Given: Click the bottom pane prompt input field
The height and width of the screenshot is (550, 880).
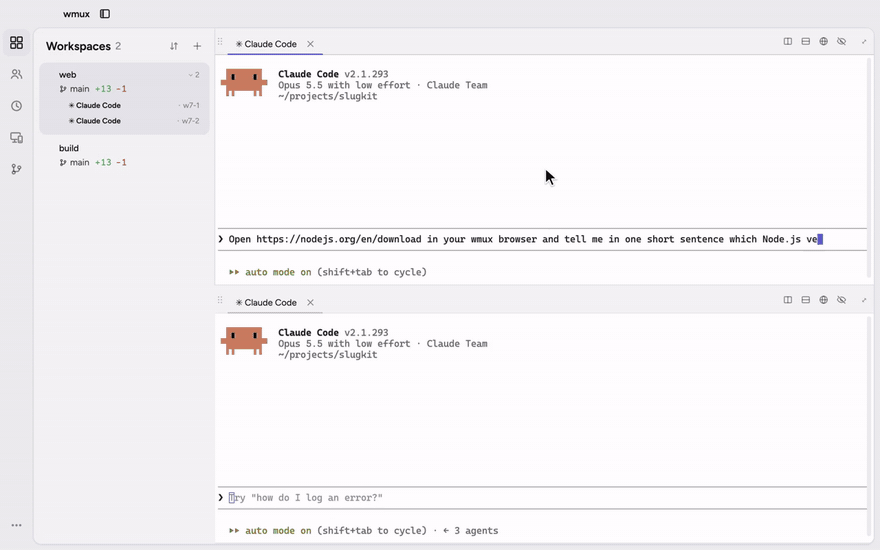Looking at the screenshot, I should 542,498.
